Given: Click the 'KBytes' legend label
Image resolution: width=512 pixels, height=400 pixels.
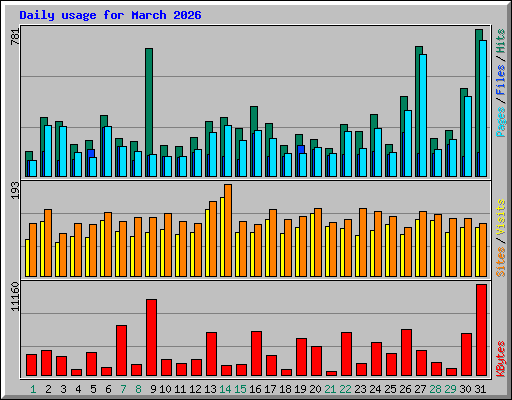Looking at the screenshot, I should click(501, 359).
